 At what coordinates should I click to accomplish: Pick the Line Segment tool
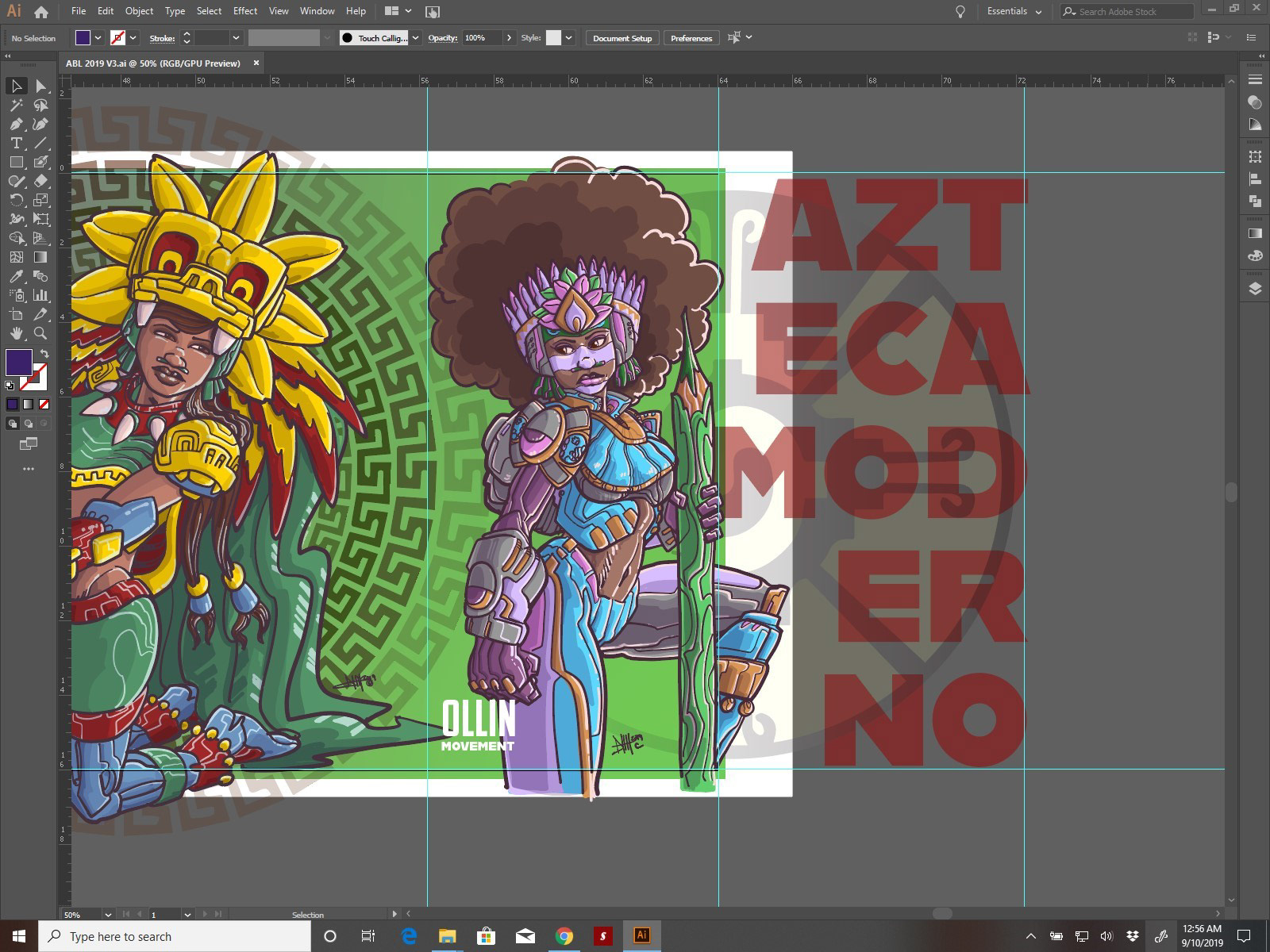[x=40, y=143]
